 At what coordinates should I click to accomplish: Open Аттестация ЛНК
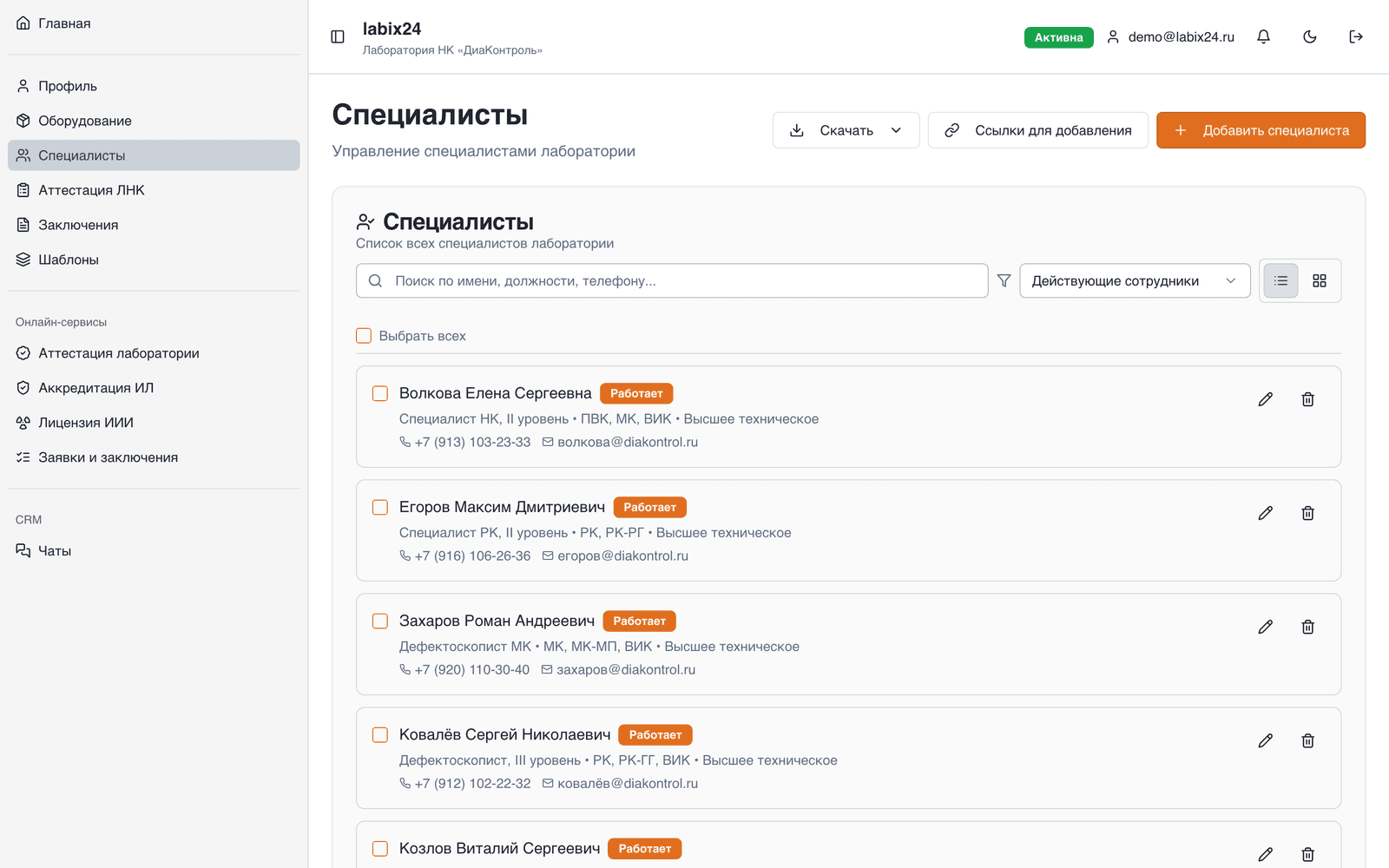pyautogui.click(x=154, y=190)
